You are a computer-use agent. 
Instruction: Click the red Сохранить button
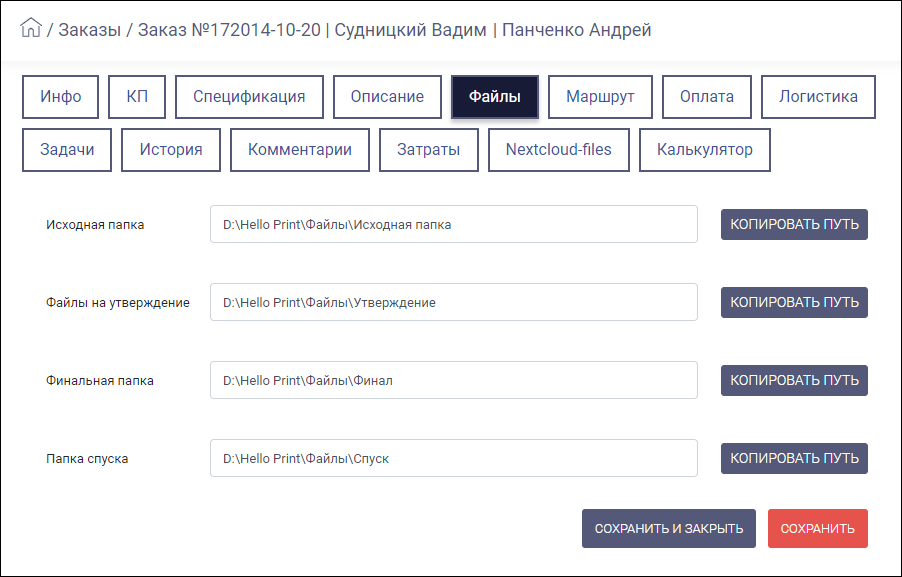817,529
